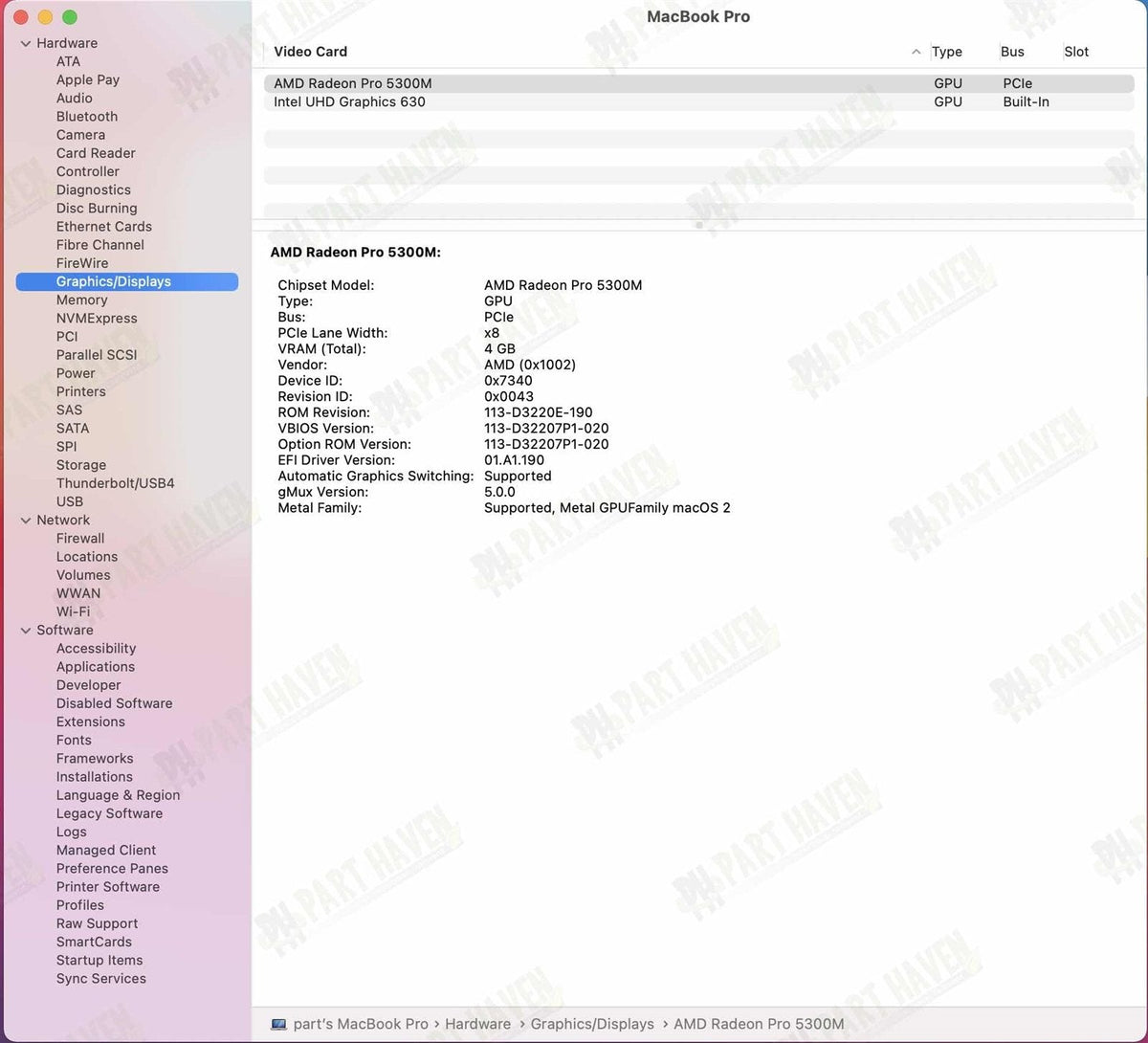
Task: Select the Intel UHD Graphics 630 row
Action: (698, 101)
